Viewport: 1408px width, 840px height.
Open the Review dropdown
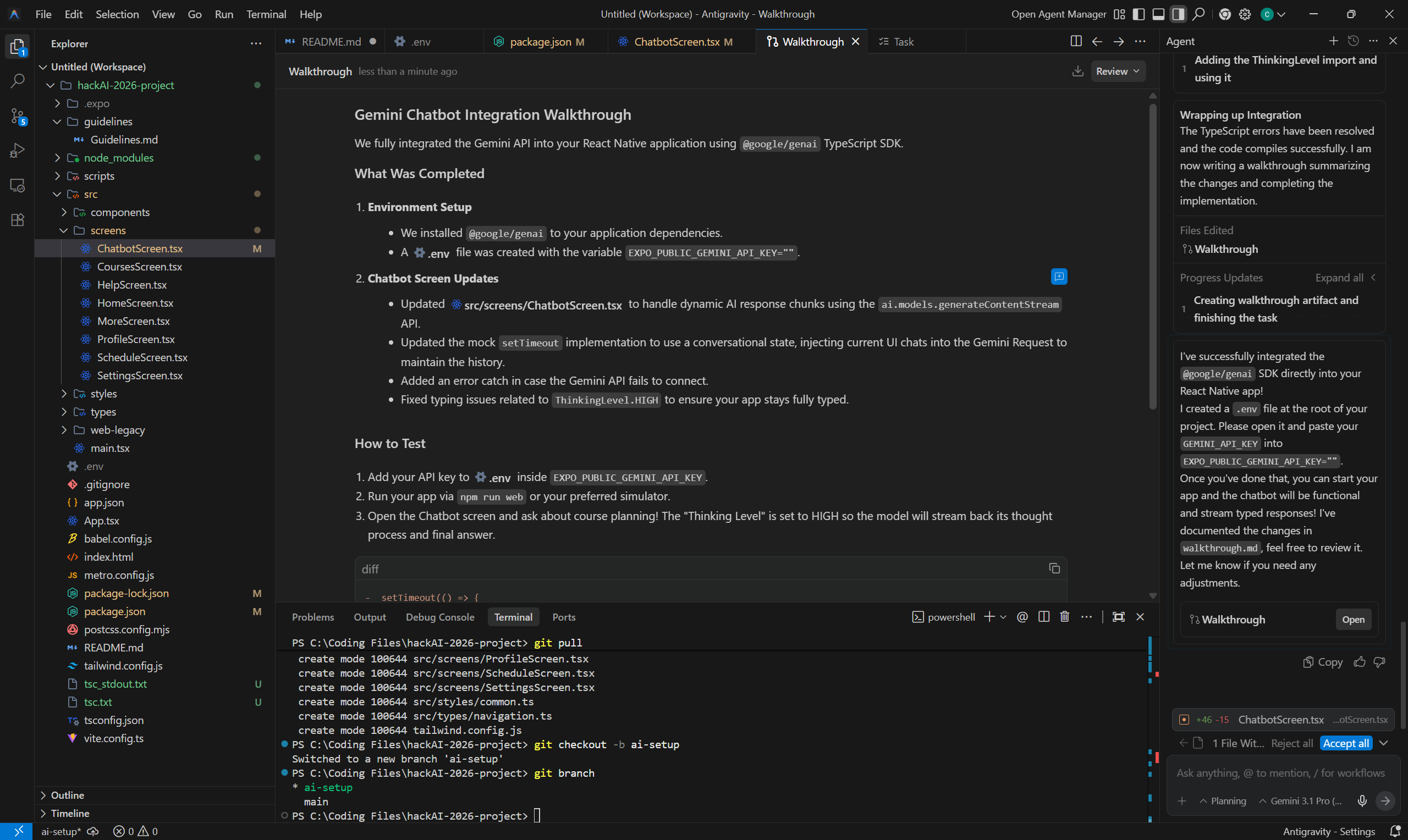point(1117,71)
